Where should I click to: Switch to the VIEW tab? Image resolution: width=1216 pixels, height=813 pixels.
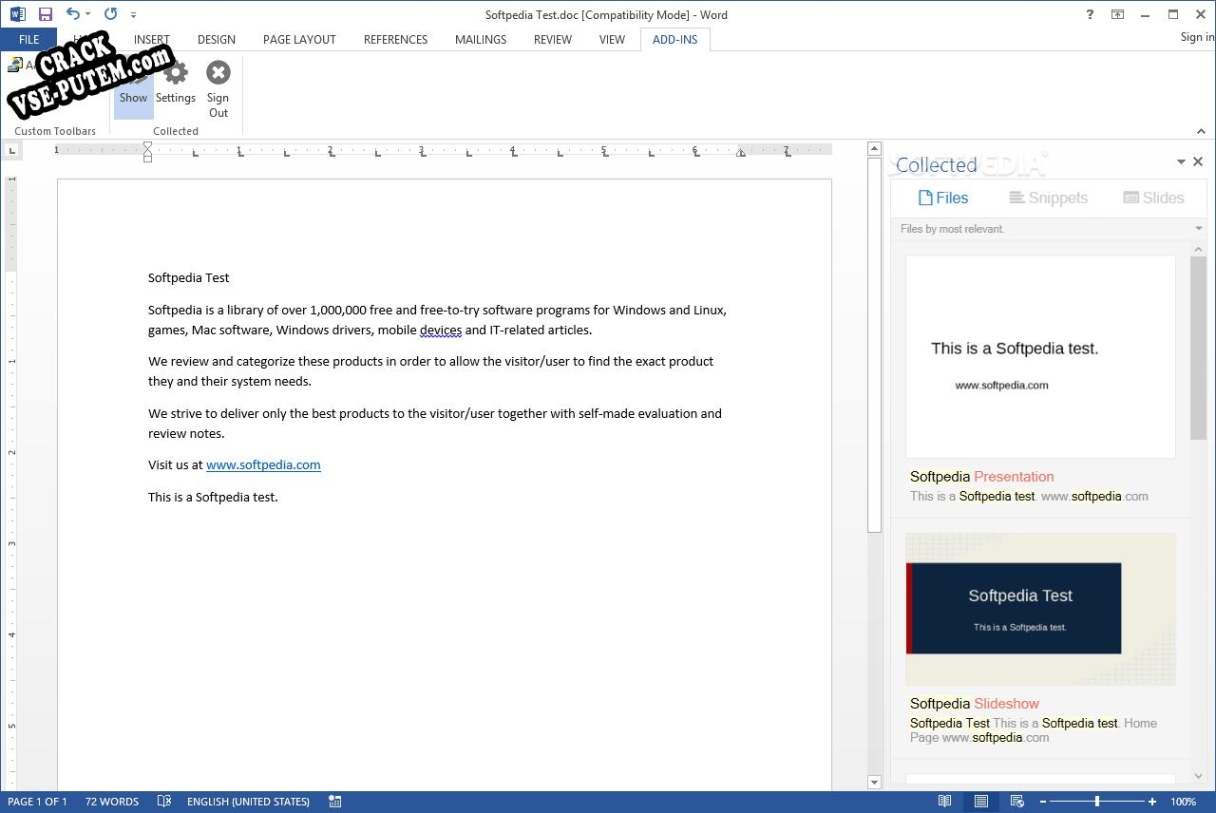pos(612,40)
